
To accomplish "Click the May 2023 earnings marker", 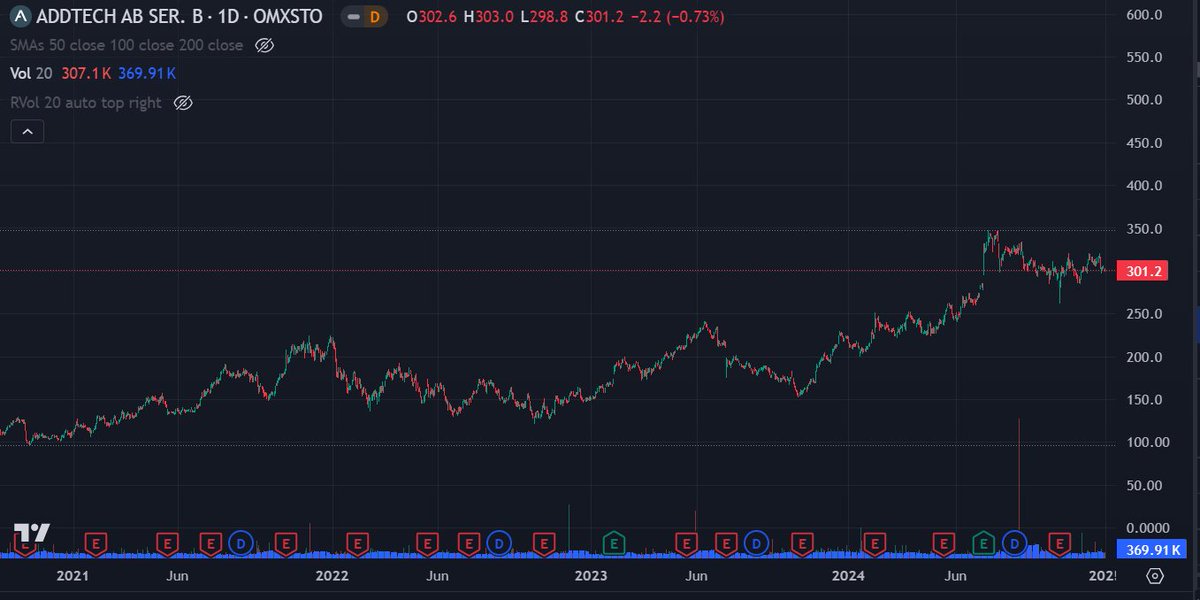I will click(686, 543).
